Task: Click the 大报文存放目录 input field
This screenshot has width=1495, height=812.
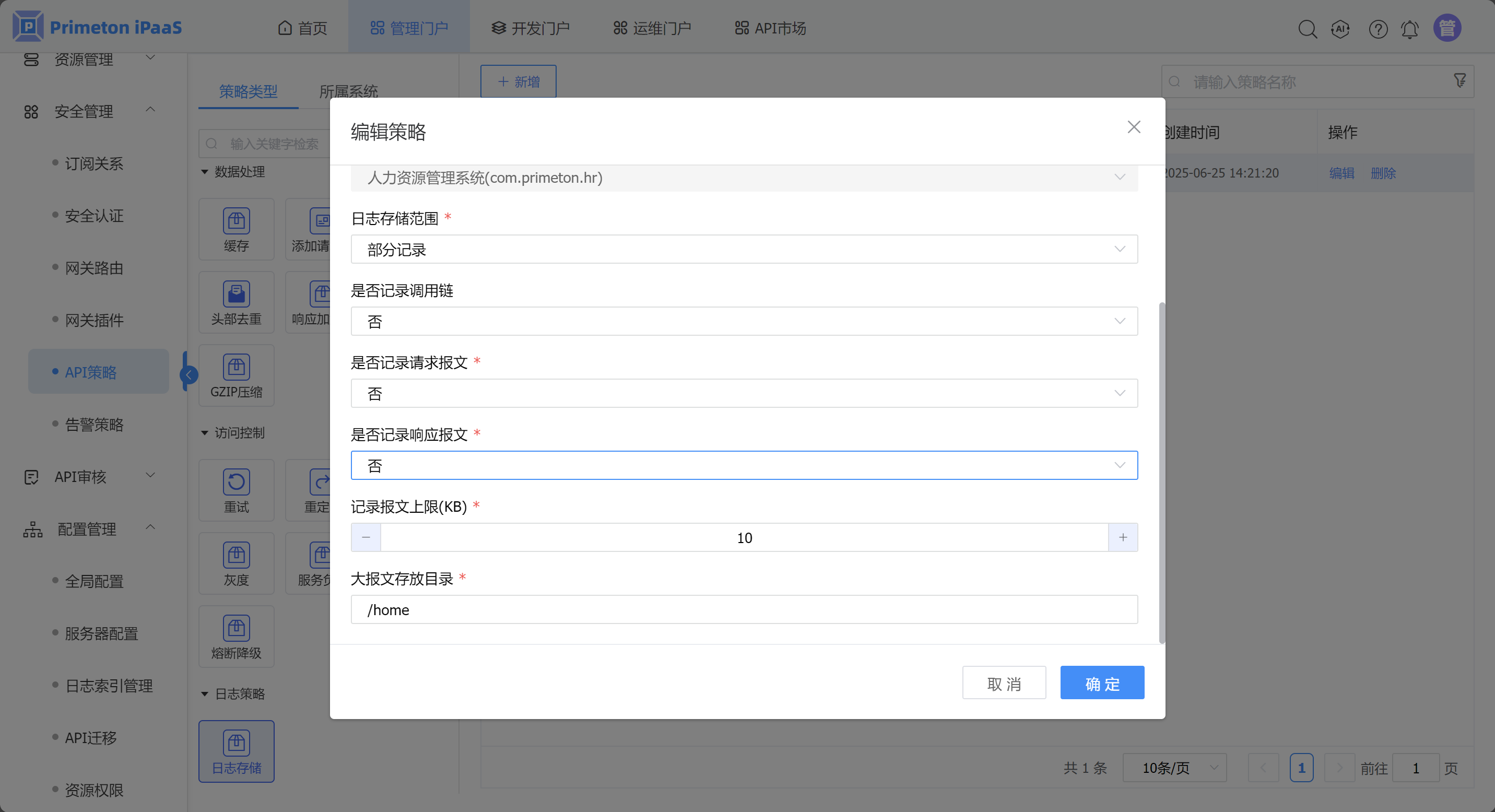Action: (744, 609)
